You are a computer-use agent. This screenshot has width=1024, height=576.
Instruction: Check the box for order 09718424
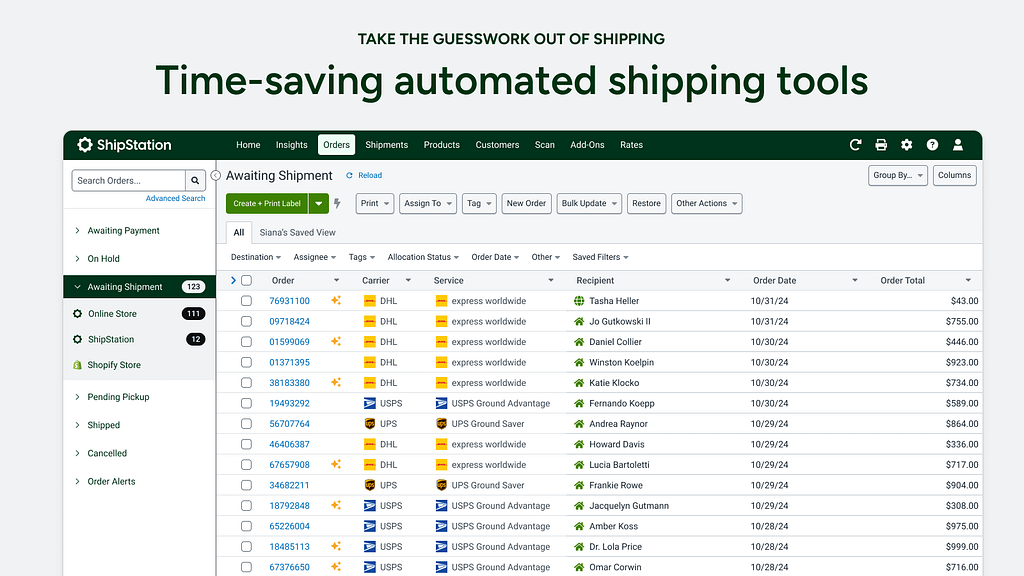click(x=246, y=321)
